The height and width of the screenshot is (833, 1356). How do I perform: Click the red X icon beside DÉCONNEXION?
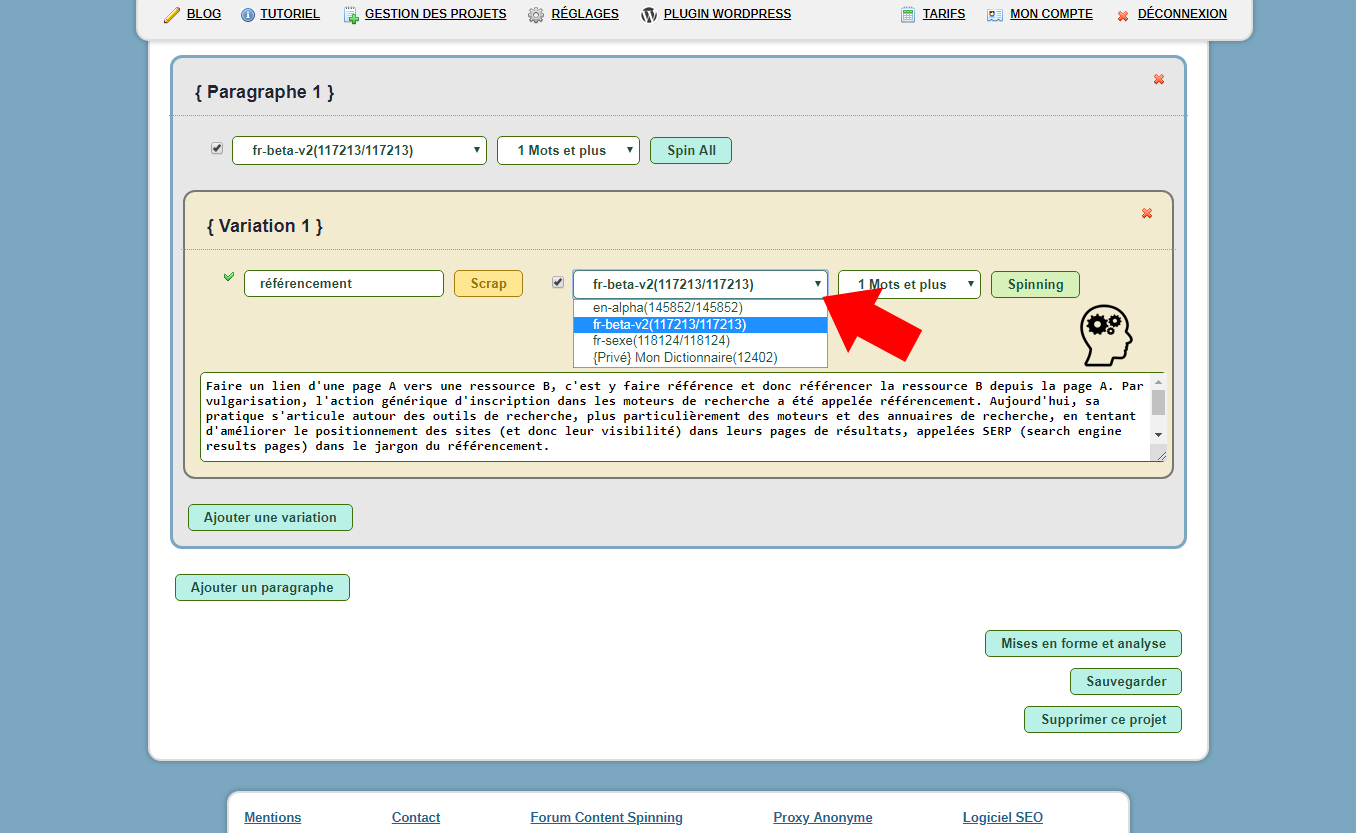pyautogui.click(x=1123, y=16)
